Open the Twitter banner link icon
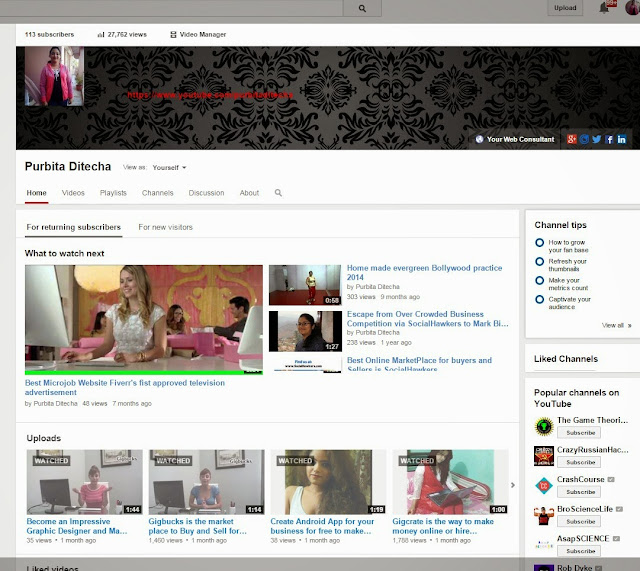The height and width of the screenshot is (571, 640). pyautogui.click(x=596, y=139)
